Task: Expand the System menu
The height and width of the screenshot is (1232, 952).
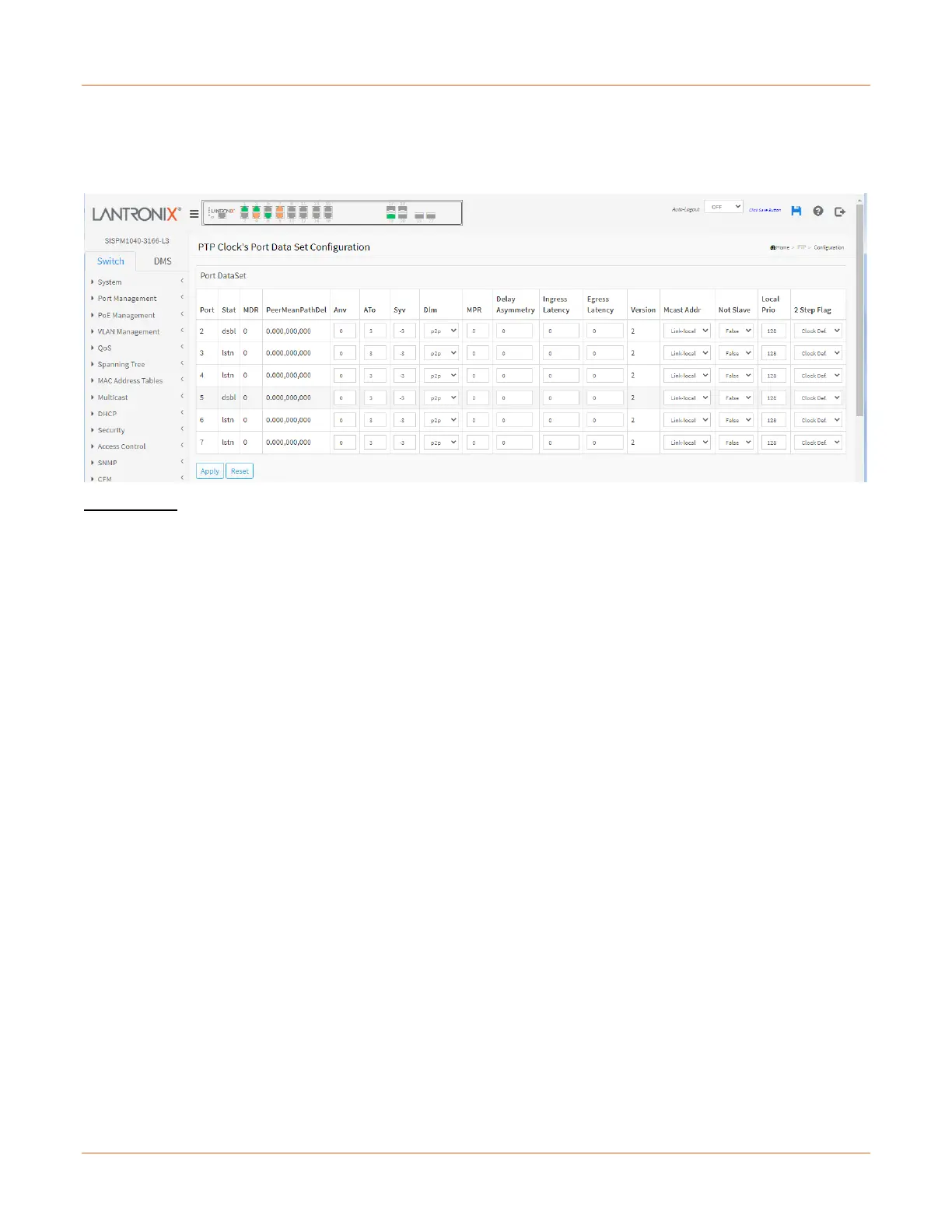Action: (x=138, y=282)
